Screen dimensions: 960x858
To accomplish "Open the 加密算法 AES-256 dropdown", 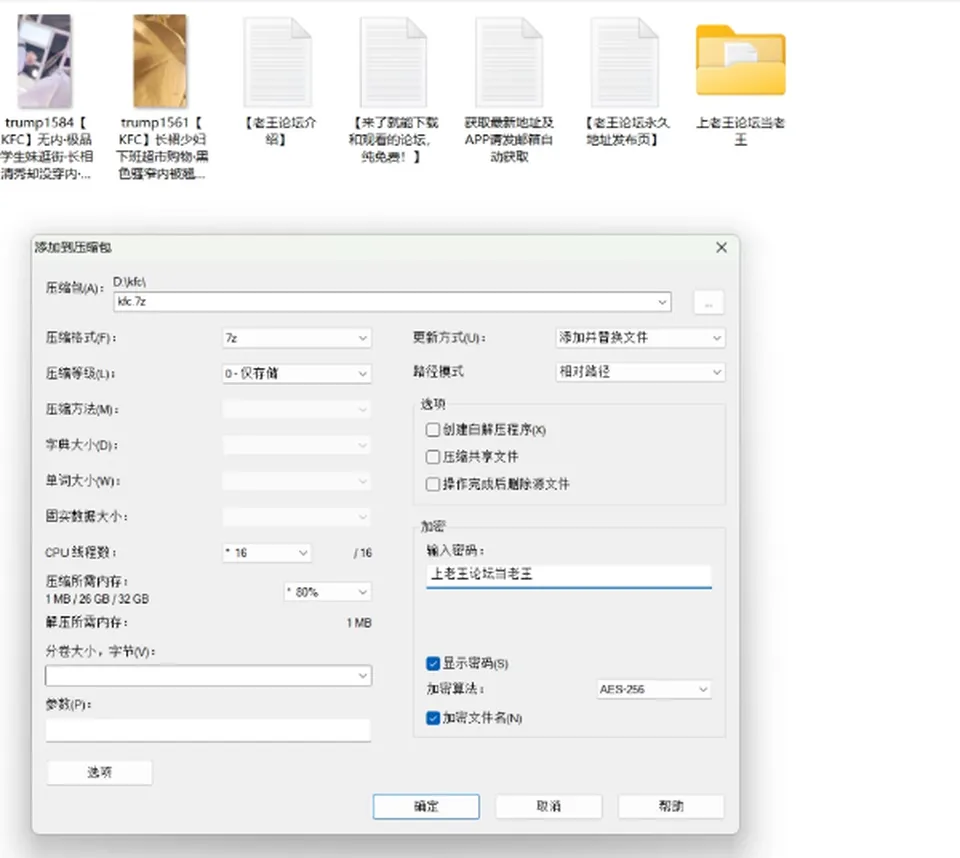I will coord(654,690).
